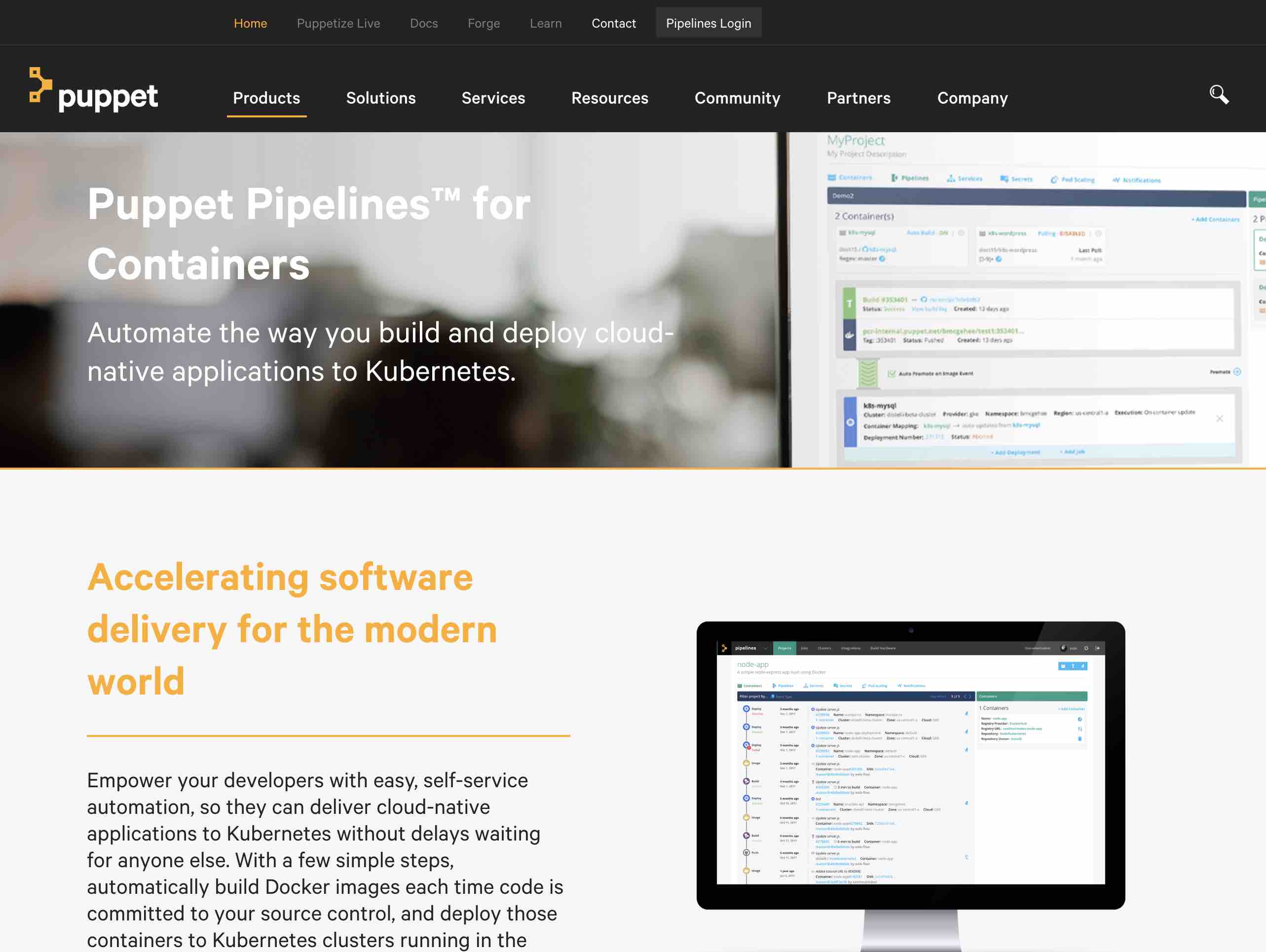Visit the Forge link
Screen dimensions: 1266x952
coord(484,24)
